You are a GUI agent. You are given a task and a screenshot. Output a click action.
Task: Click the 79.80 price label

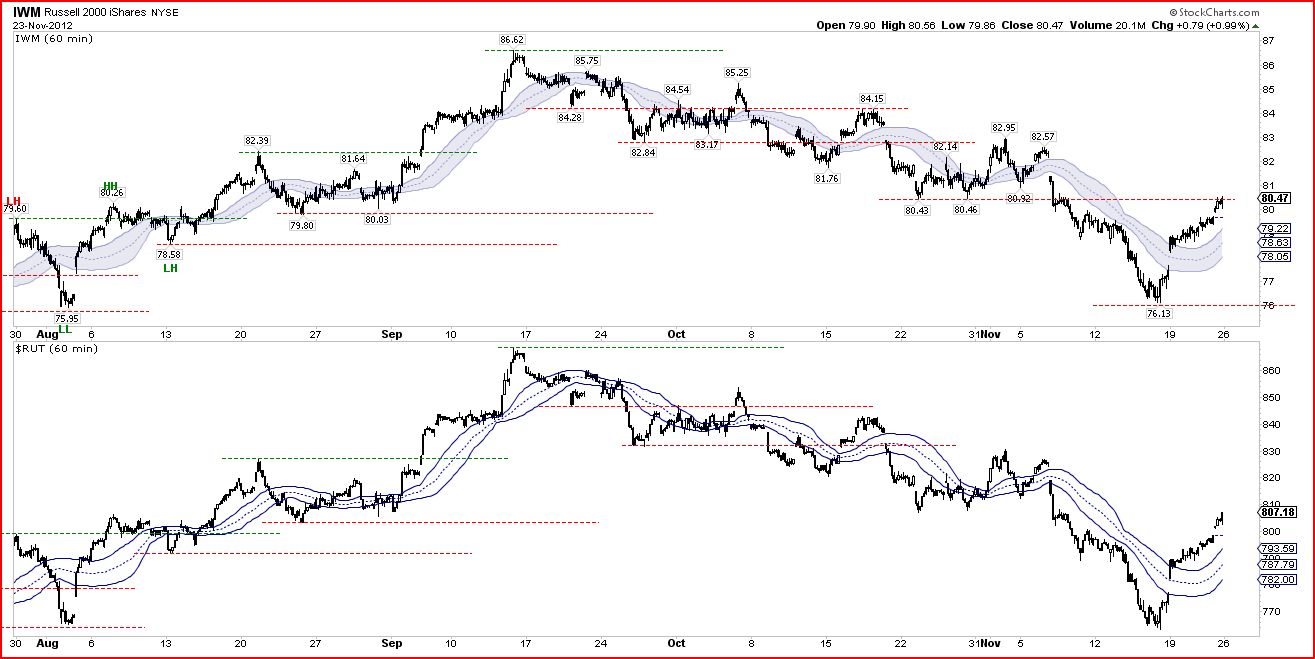click(302, 226)
